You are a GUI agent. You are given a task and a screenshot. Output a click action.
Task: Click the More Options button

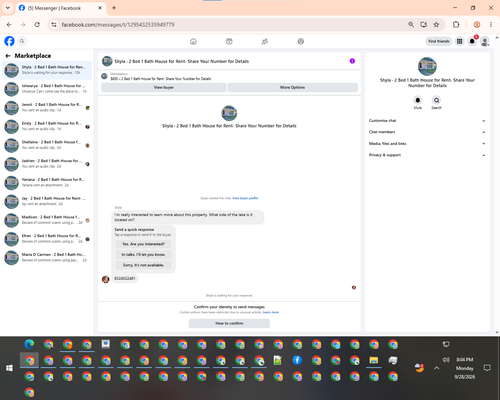(x=292, y=87)
